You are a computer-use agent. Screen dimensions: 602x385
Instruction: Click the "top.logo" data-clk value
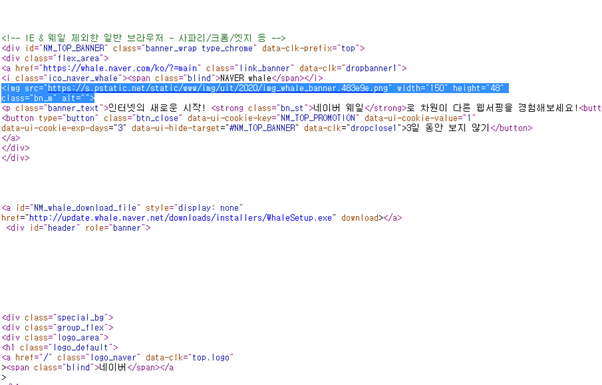[211, 358]
